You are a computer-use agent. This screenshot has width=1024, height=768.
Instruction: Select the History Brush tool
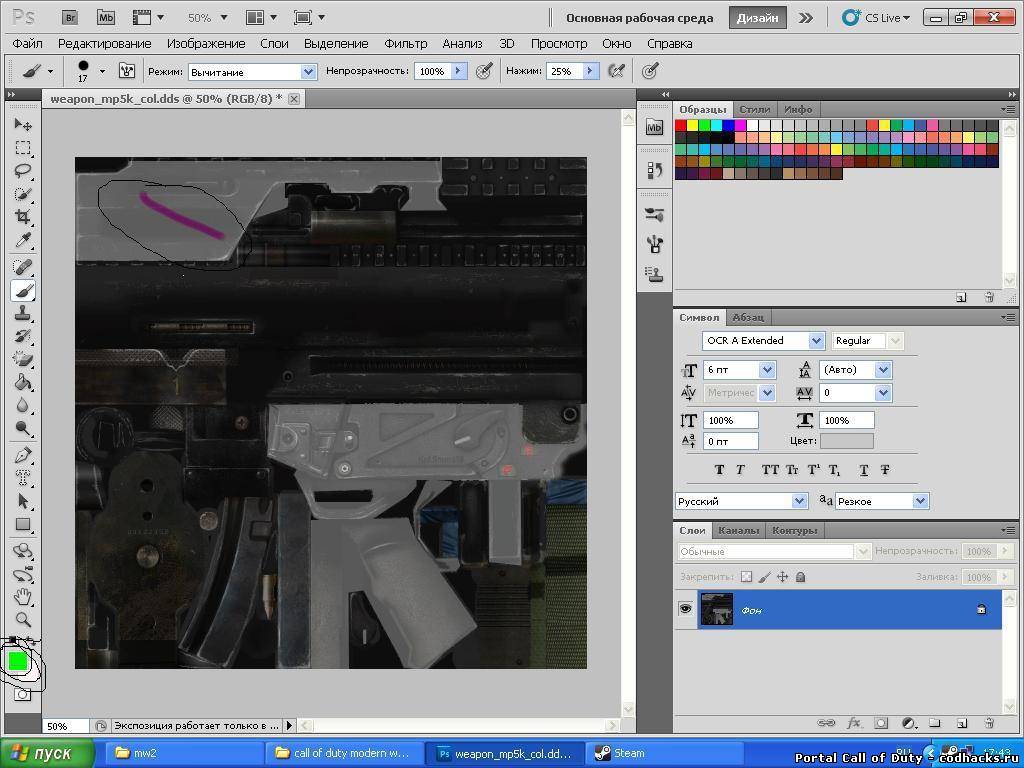pyautogui.click(x=23, y=336)
